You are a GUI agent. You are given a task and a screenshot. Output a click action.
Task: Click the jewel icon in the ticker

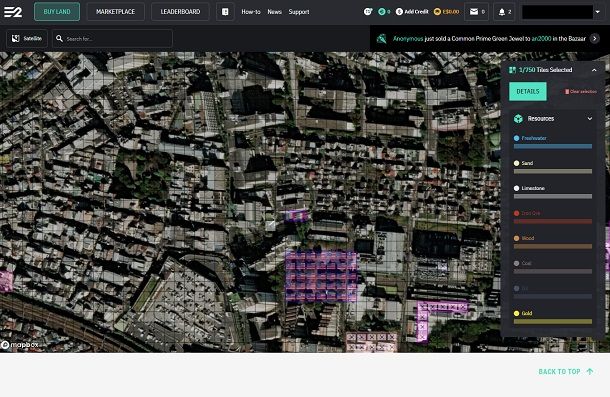(x=382, y=39)
